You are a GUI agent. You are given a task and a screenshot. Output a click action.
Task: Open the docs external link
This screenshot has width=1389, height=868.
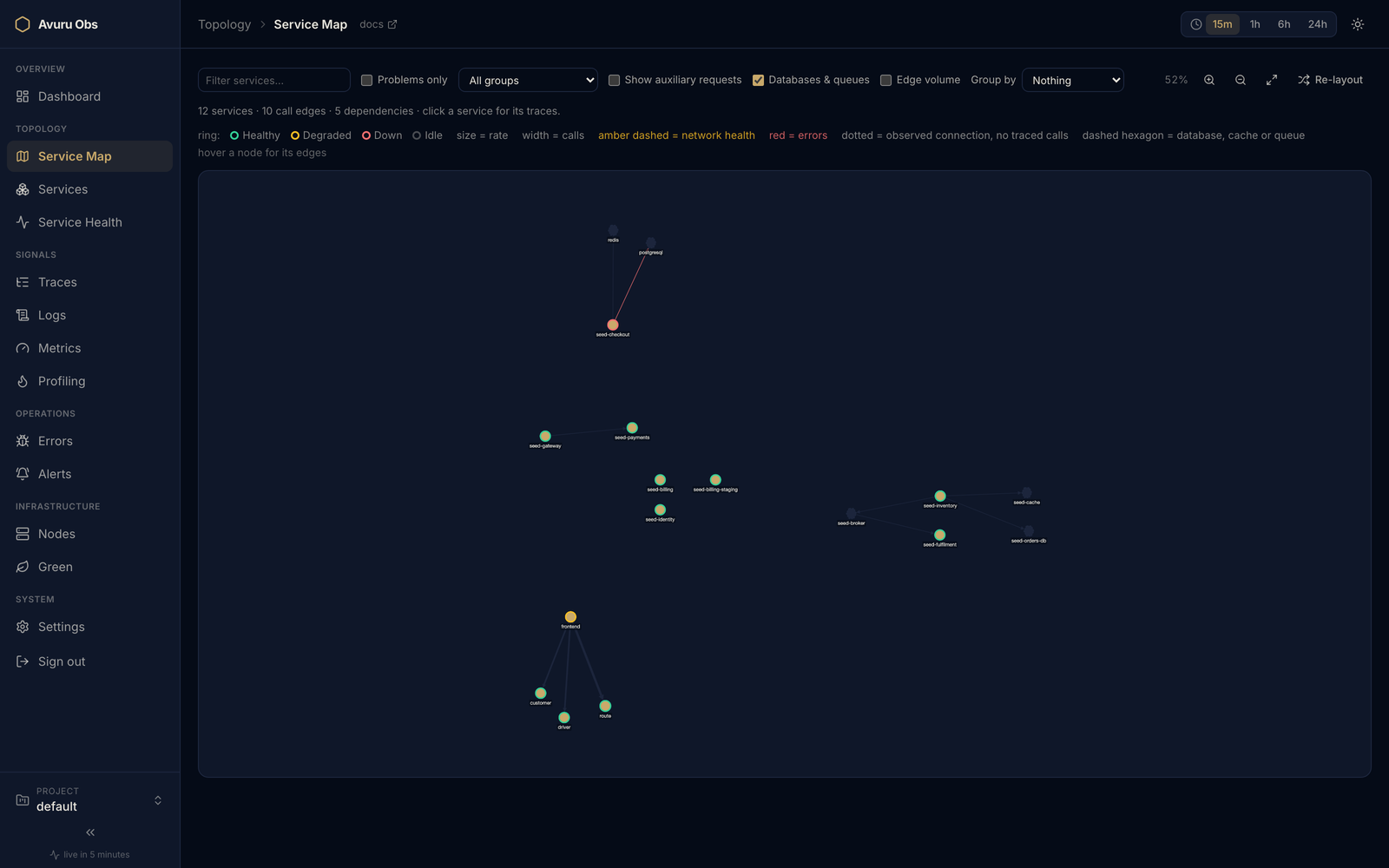[379, 24]
